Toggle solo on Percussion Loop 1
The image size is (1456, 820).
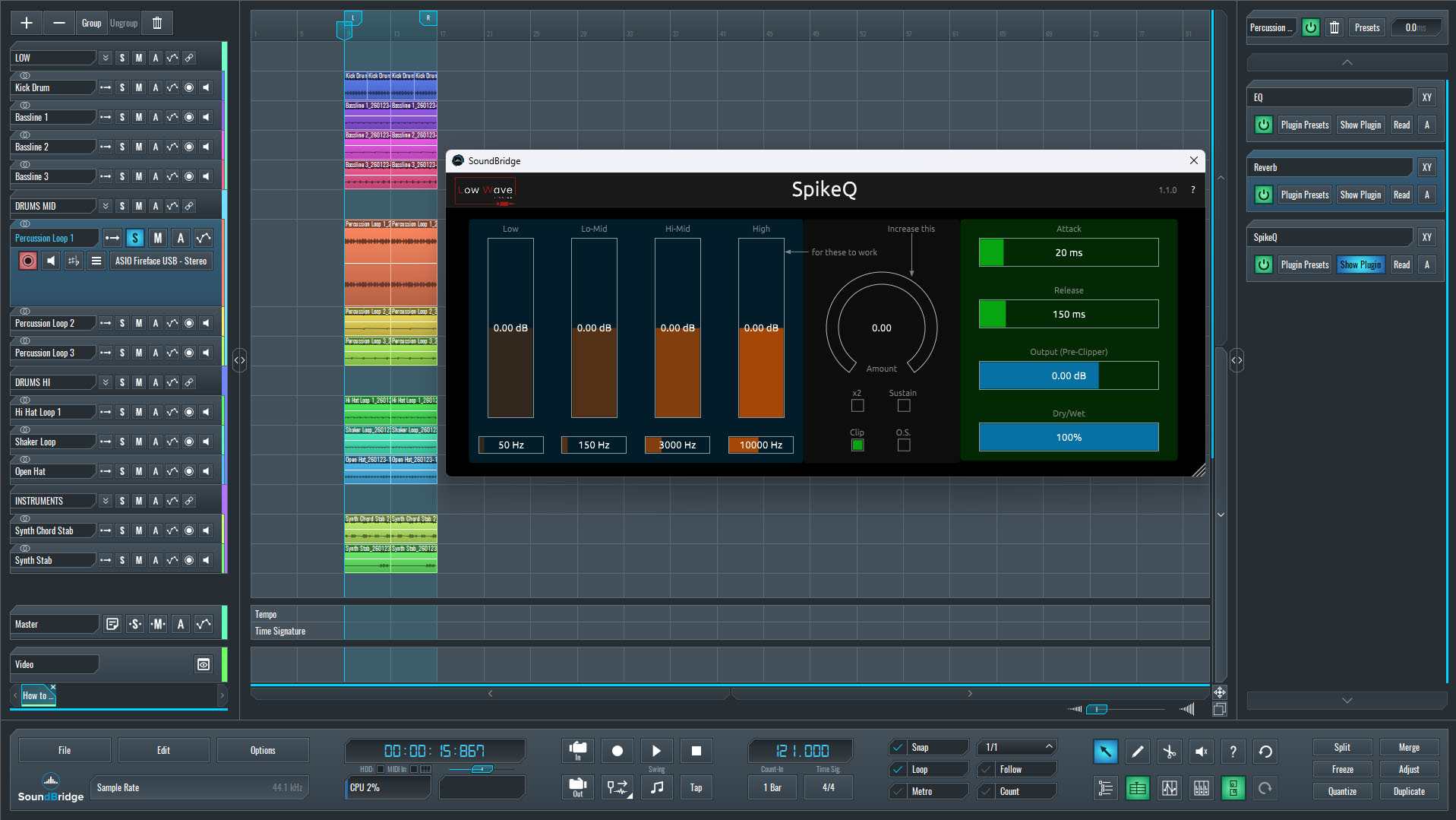[135, 238]
